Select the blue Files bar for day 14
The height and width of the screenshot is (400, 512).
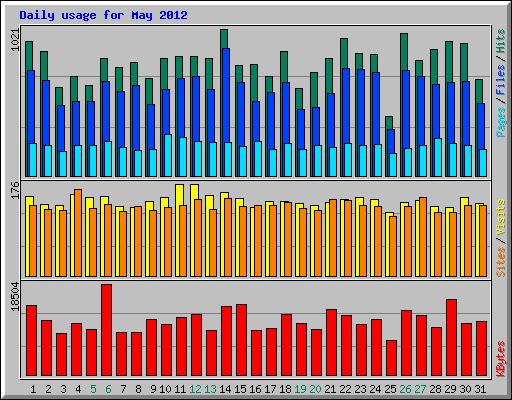pyautogui.click(x=226, y=95)
